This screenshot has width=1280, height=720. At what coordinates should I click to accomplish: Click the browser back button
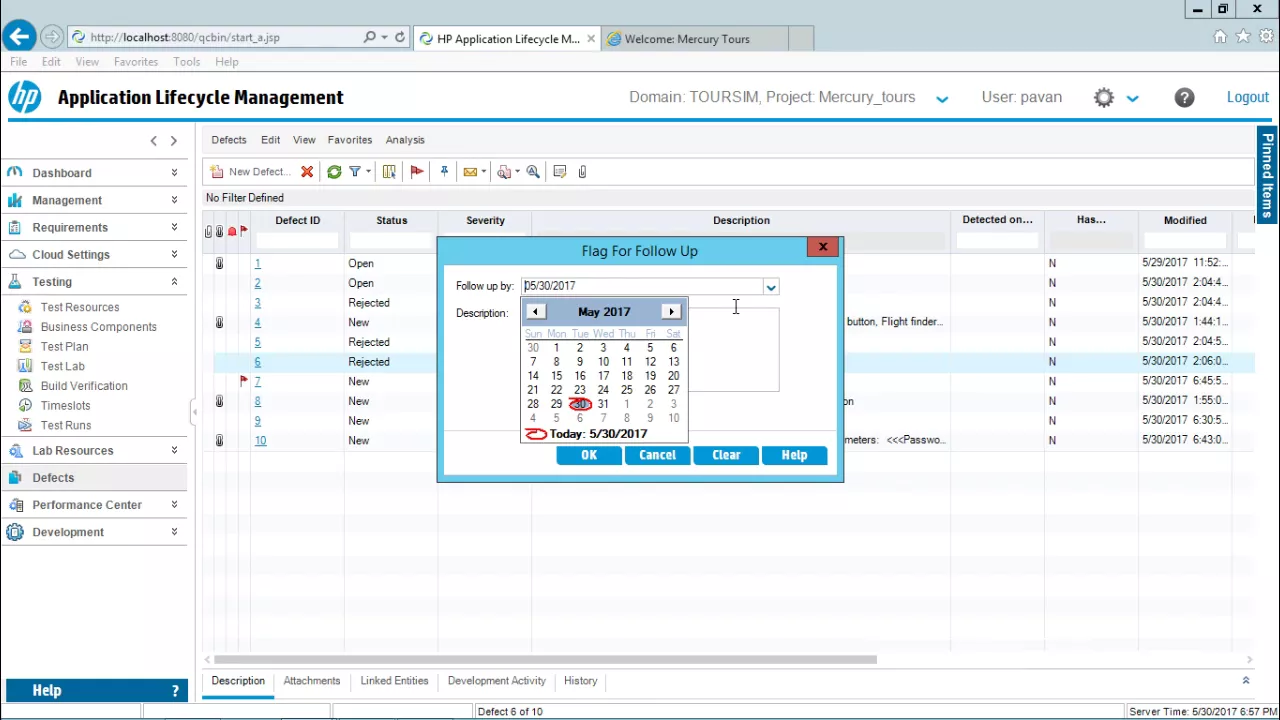coord(19,37)
